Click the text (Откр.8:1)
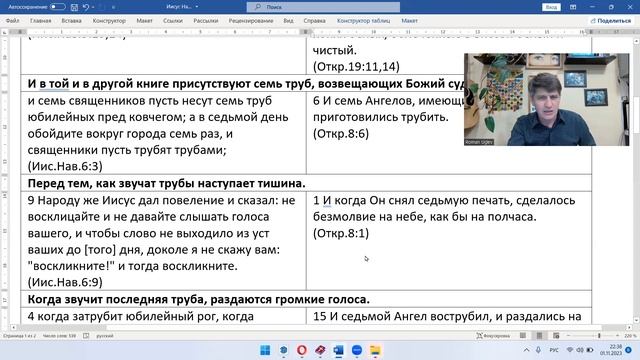Screen dimensions: 640x360 pos(341,233)
